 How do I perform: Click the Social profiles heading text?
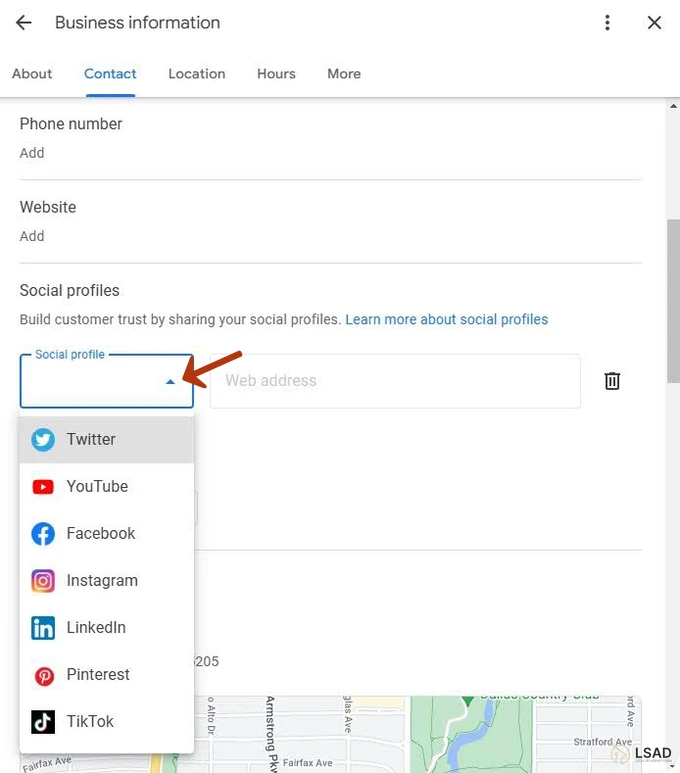[70, 290]
